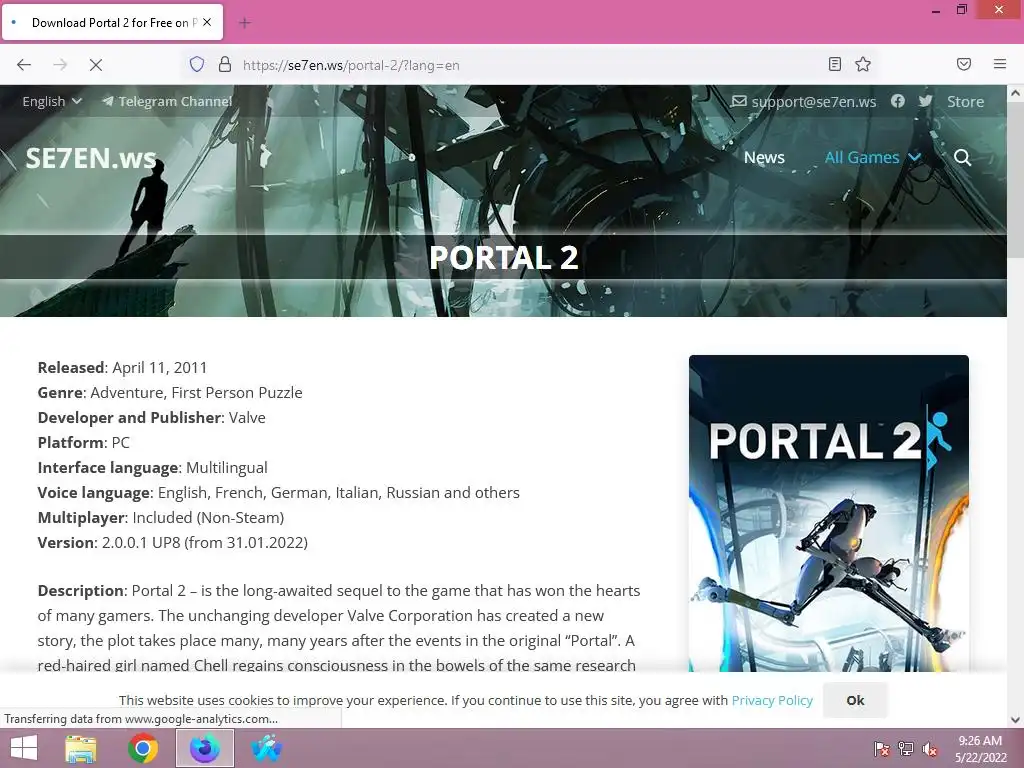Viewport: 1024px width, 768px height.
Task: Close the Download Portal 2 tab
Action: (207, 22)
